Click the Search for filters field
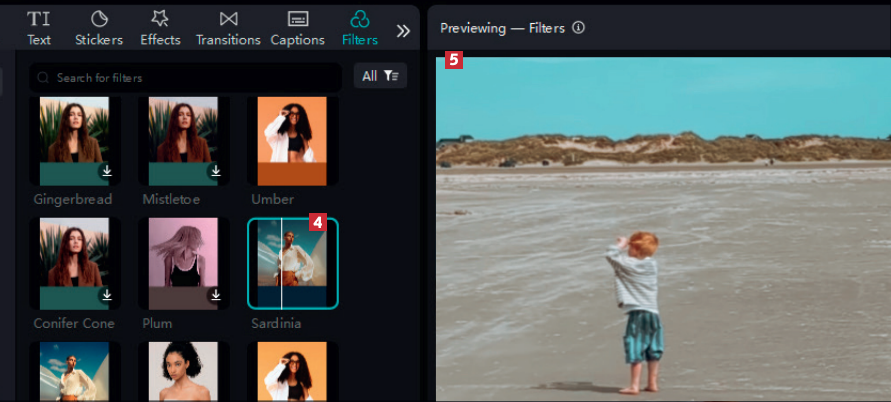Screen dimensions: 891x402 [x=190, y=77]
